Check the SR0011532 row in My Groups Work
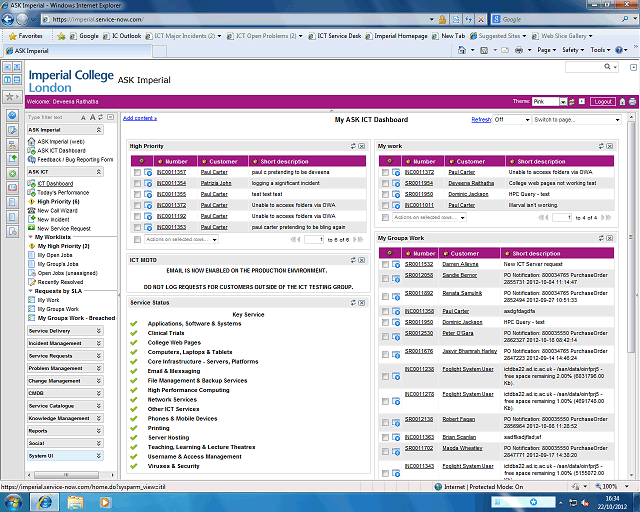This screenshot has height=512, width=640. coord(385,264)
